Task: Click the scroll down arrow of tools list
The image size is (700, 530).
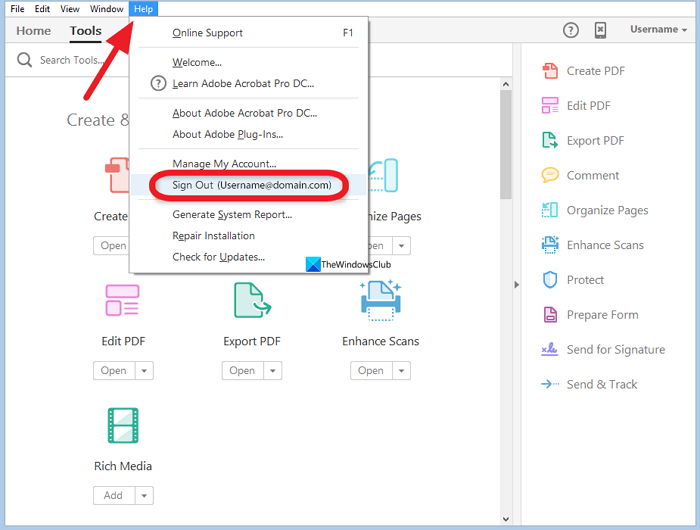Action: 505,519
